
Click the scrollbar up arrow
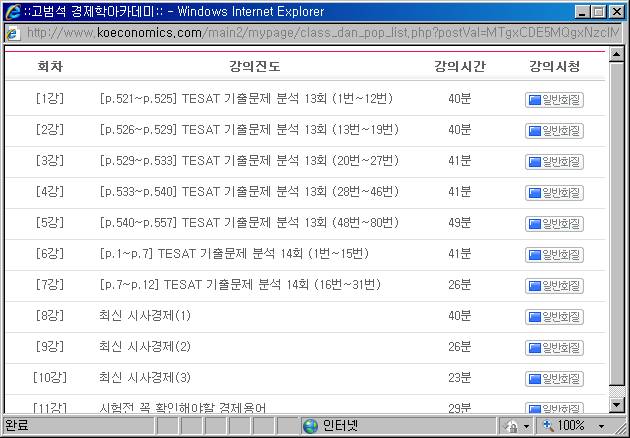[617, 56]
